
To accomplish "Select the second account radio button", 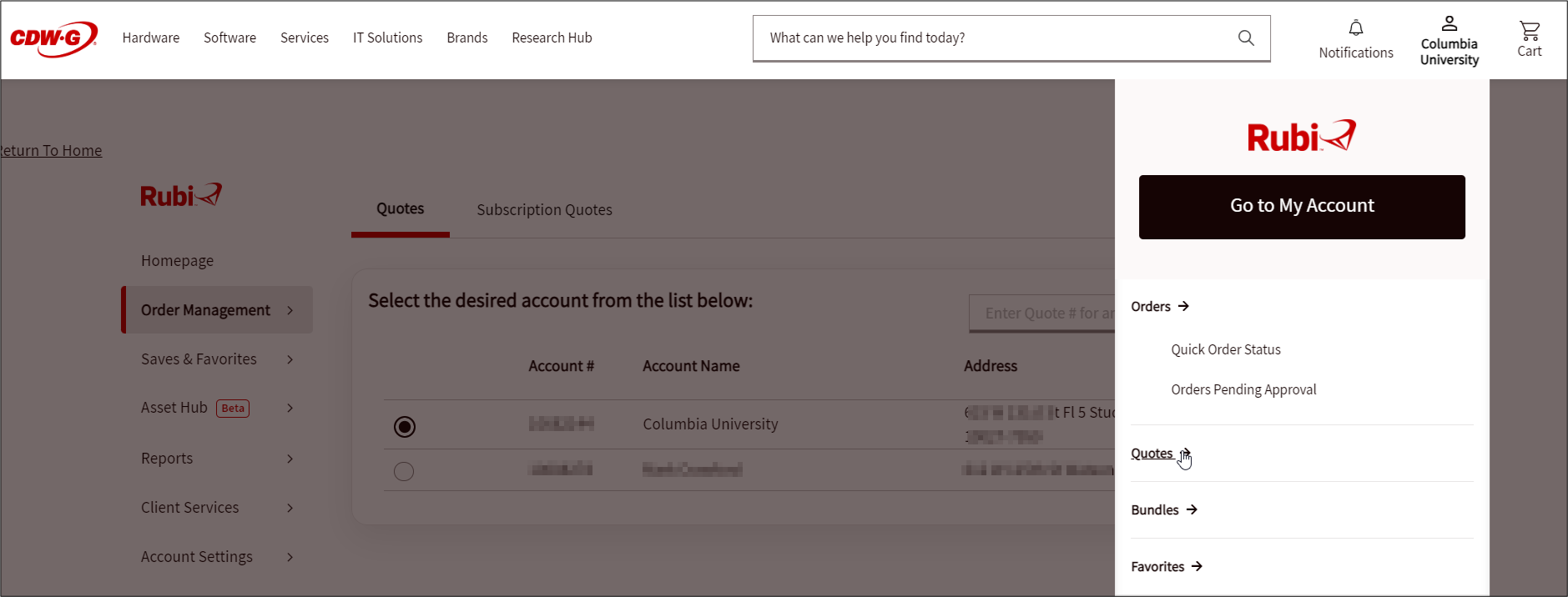I will coord(404,471).
